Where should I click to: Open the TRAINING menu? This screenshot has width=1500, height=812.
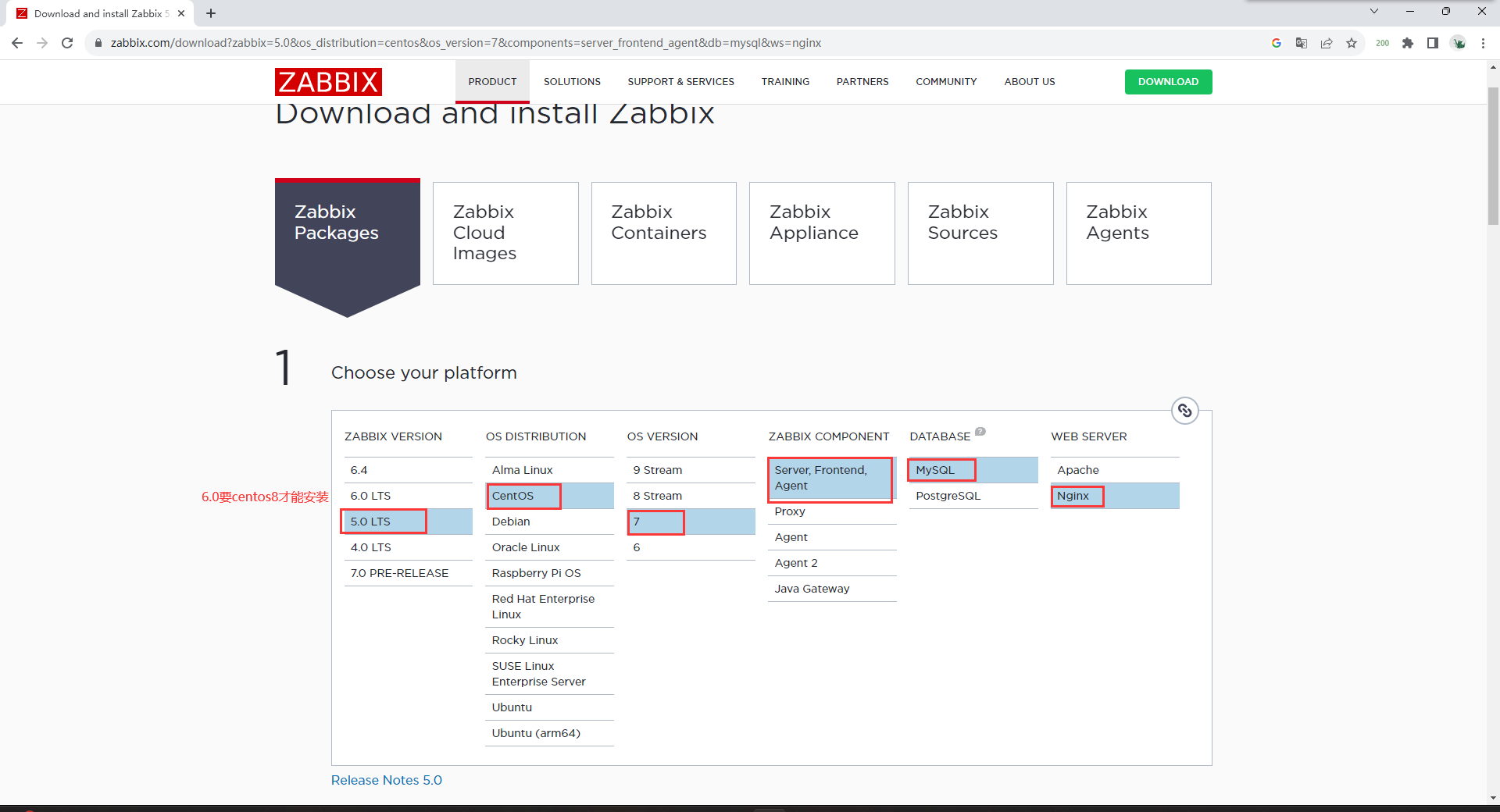tap(785, 82)
